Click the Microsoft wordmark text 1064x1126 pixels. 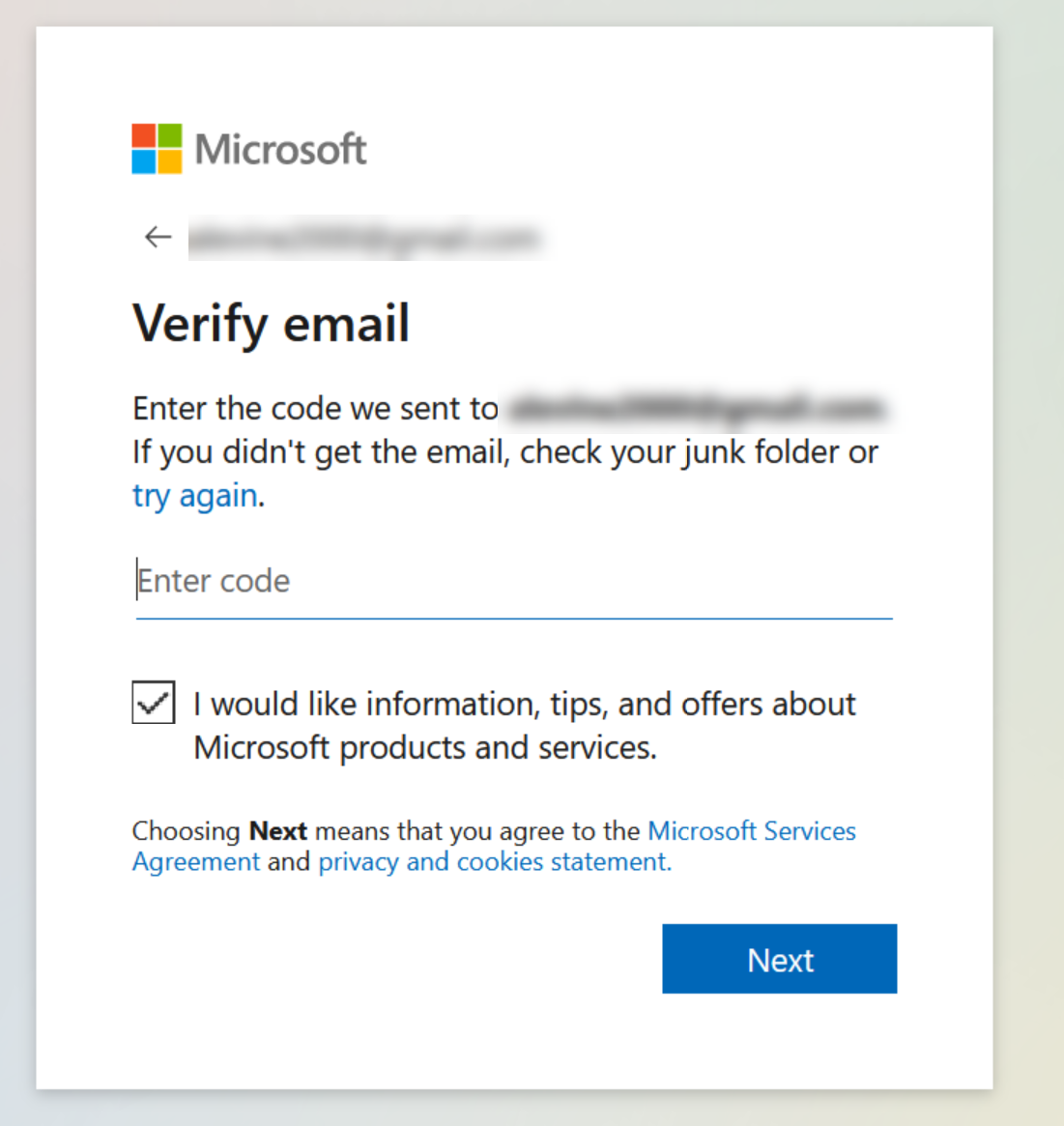(x=280, y=150)
